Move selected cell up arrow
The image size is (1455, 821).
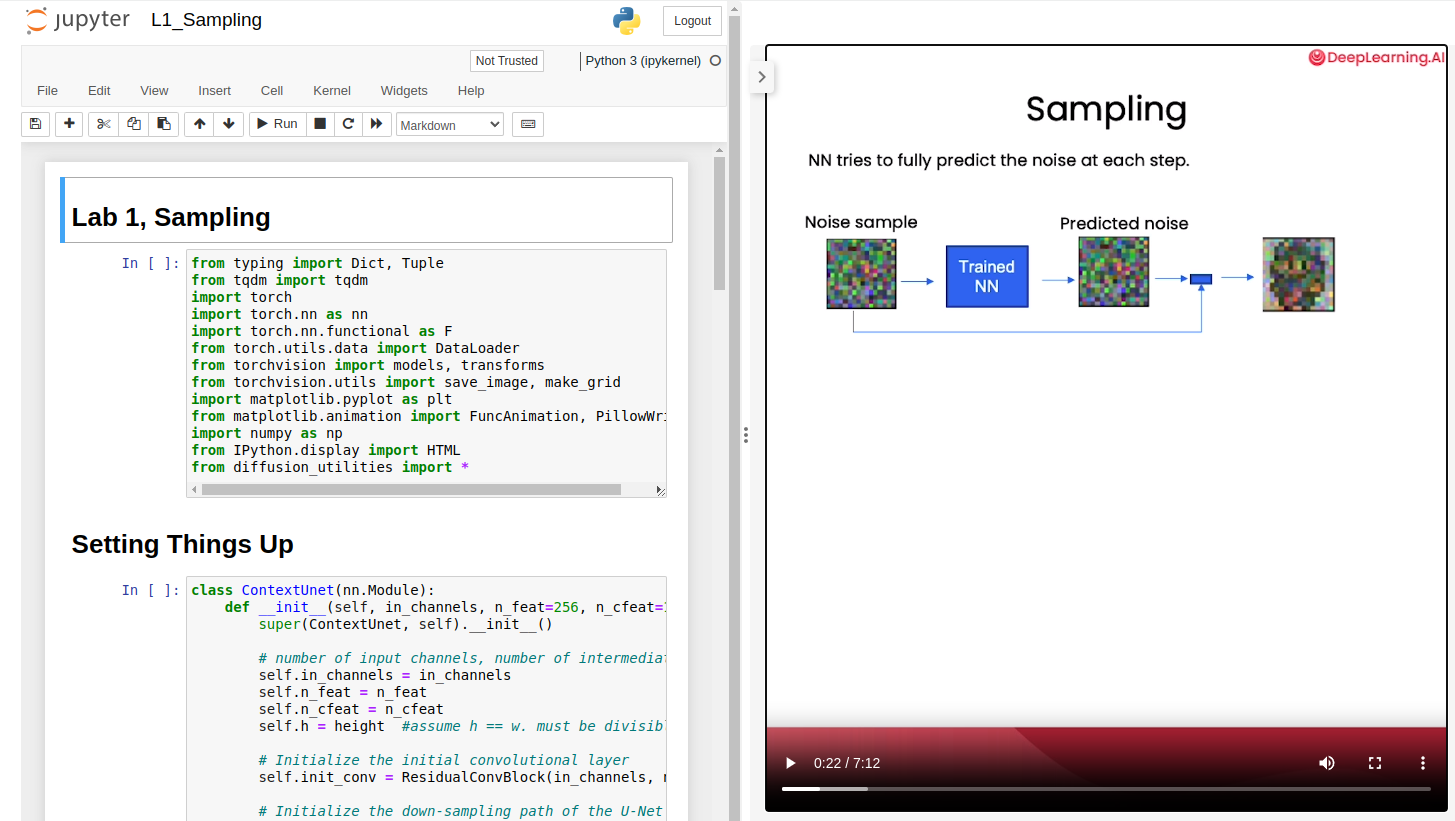(200, 124)
